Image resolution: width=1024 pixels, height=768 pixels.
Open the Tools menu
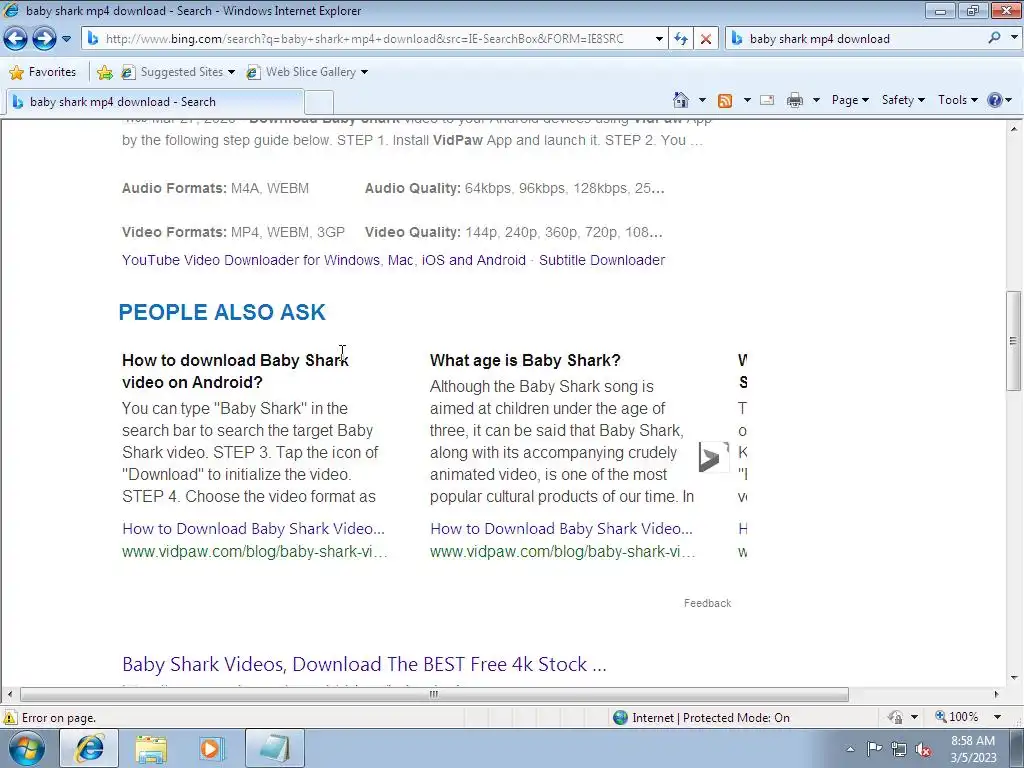(x=957, y=100)
